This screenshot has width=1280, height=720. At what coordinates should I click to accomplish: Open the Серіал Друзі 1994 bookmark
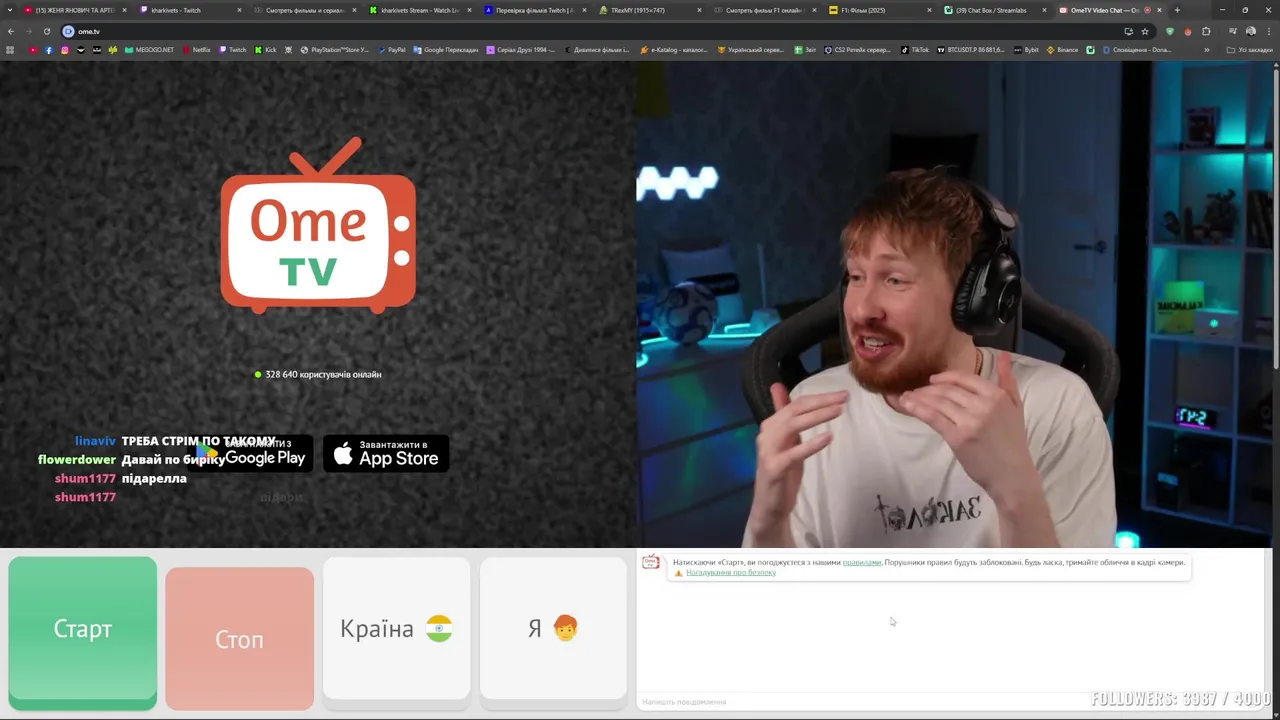[521, 49]
